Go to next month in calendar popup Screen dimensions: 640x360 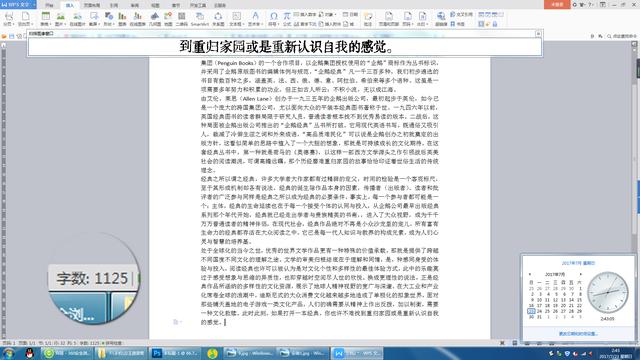click(580, 274)
